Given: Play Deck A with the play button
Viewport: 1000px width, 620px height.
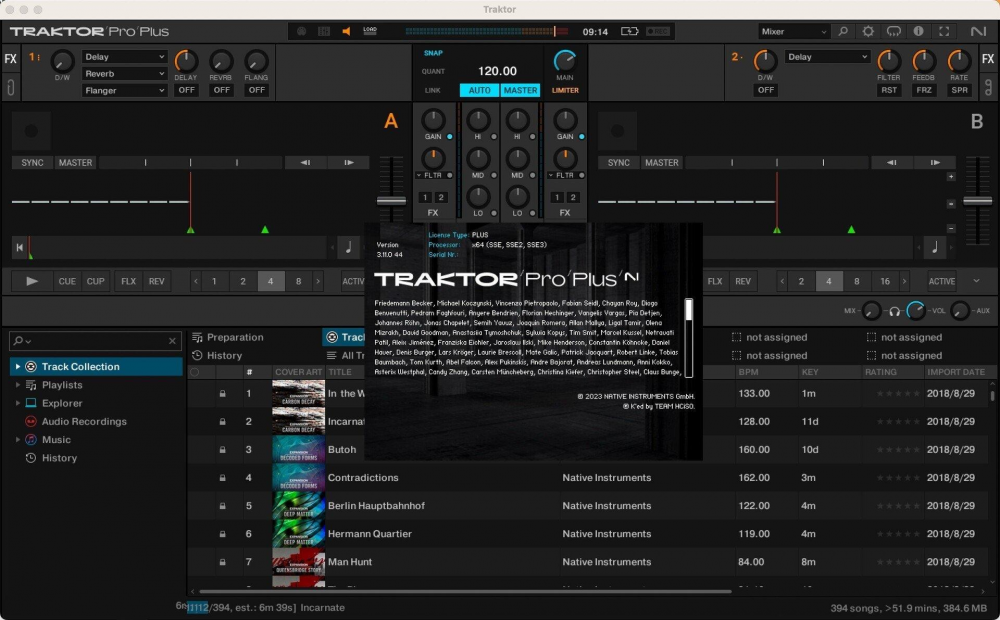Looking at the screenshot, I should point(32,281).
